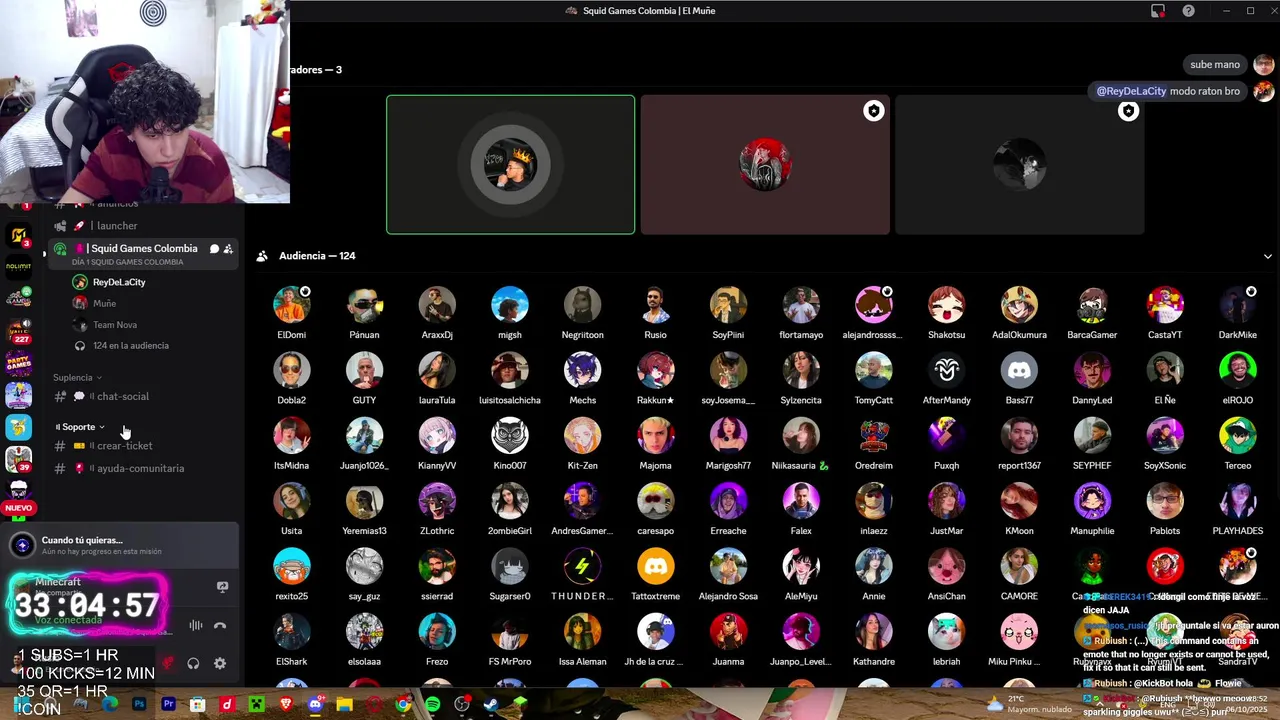Open the noise suppression waveform icon
This screenshot has height=720, width=1280.
point(196,626)
